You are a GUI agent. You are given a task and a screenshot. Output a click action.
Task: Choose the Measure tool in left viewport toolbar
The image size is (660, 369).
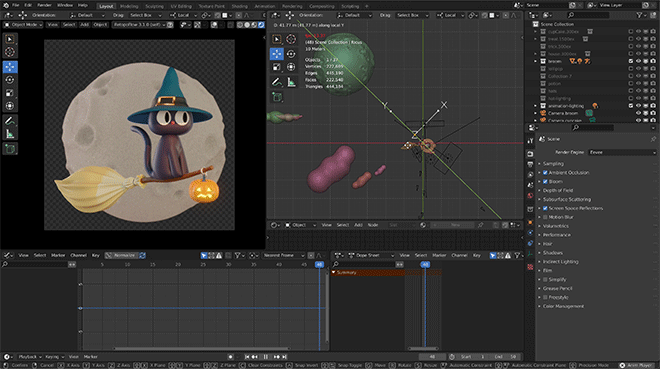coord(10,135)
